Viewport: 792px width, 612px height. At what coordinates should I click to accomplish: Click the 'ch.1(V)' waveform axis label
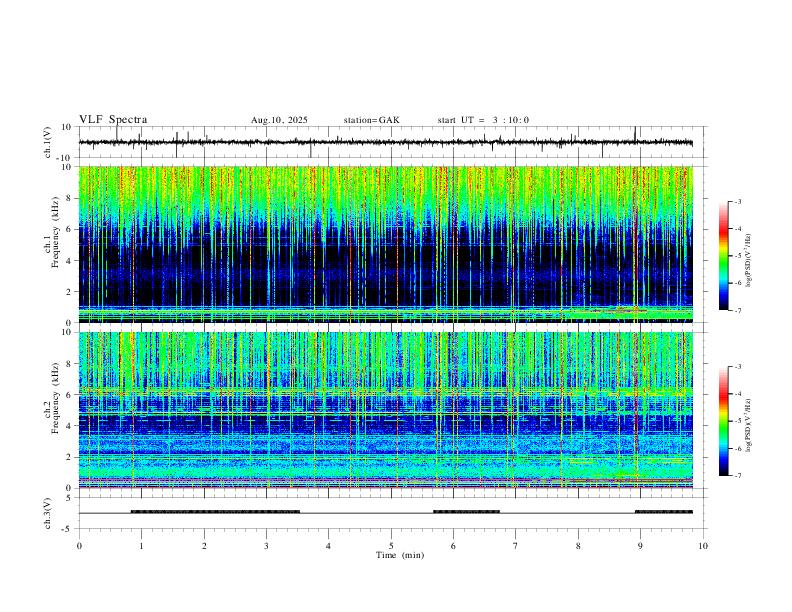(x=48, y=142)
